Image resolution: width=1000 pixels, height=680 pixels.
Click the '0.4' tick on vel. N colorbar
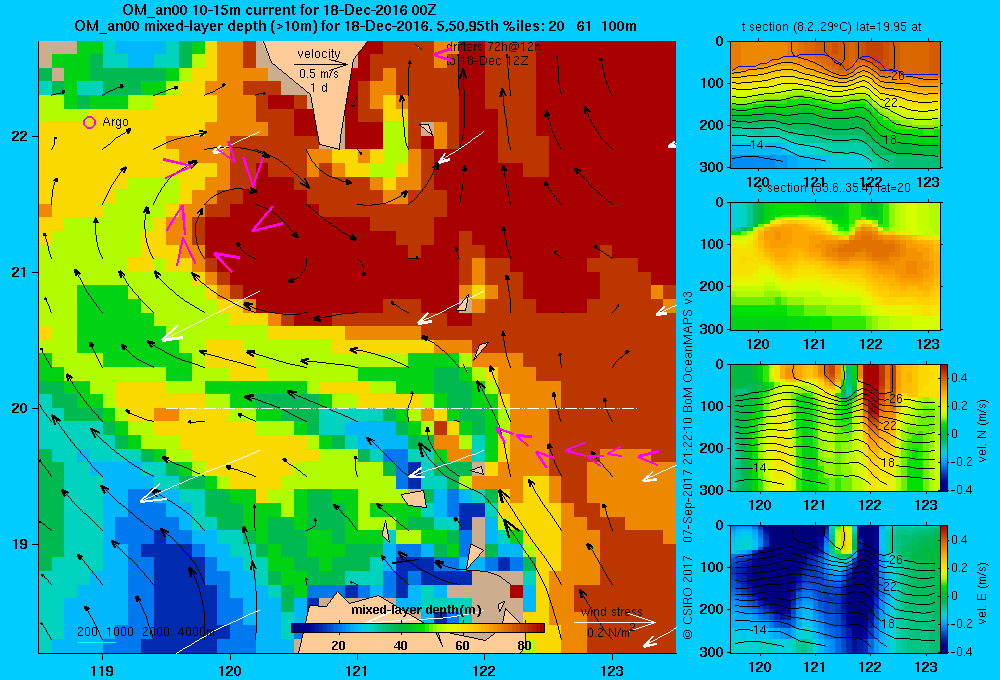(959, 378)
